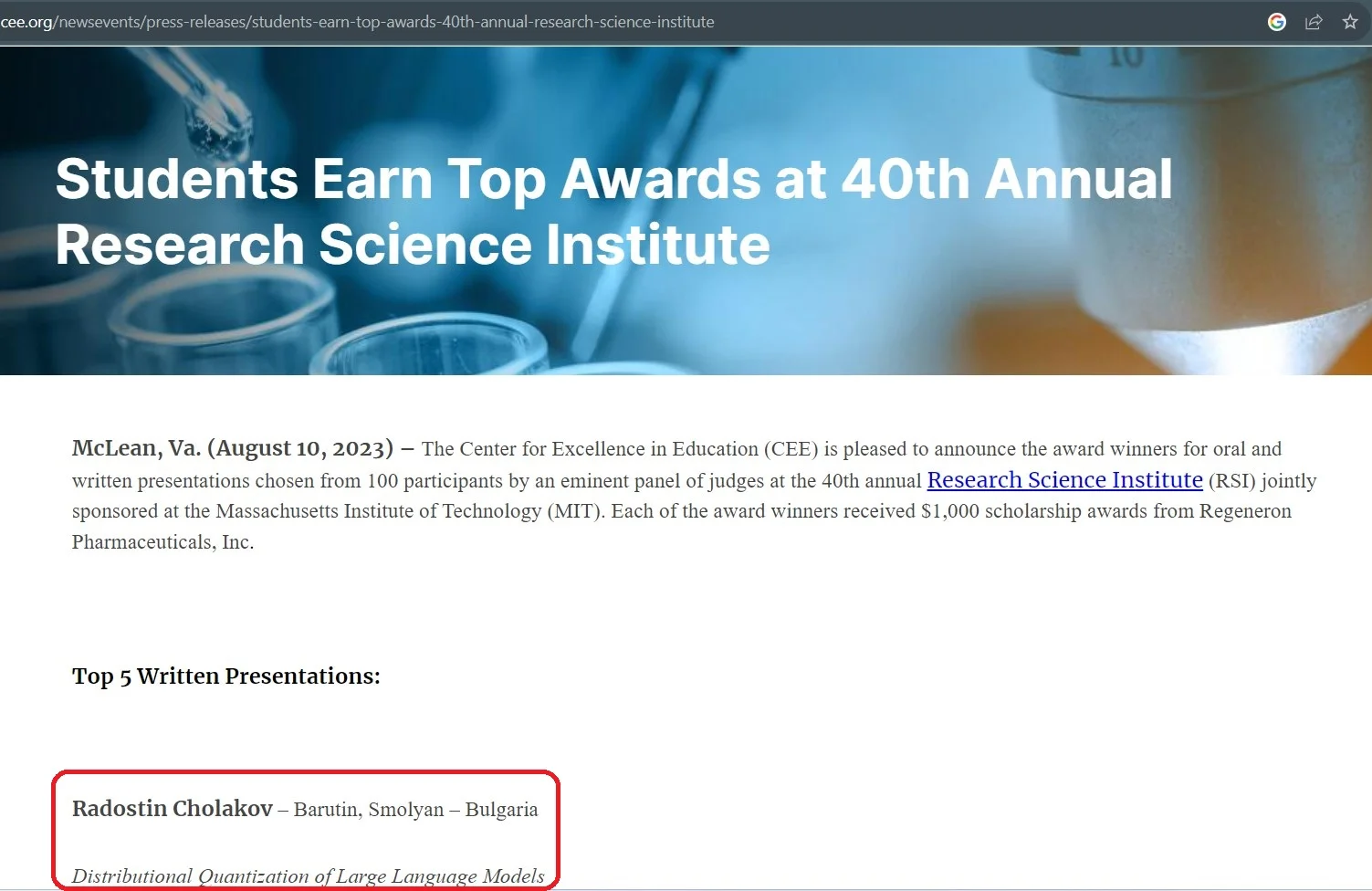The image size is (1372, 891).
Task: Click the Google icon in address bar
Action: click(1277, 22)
